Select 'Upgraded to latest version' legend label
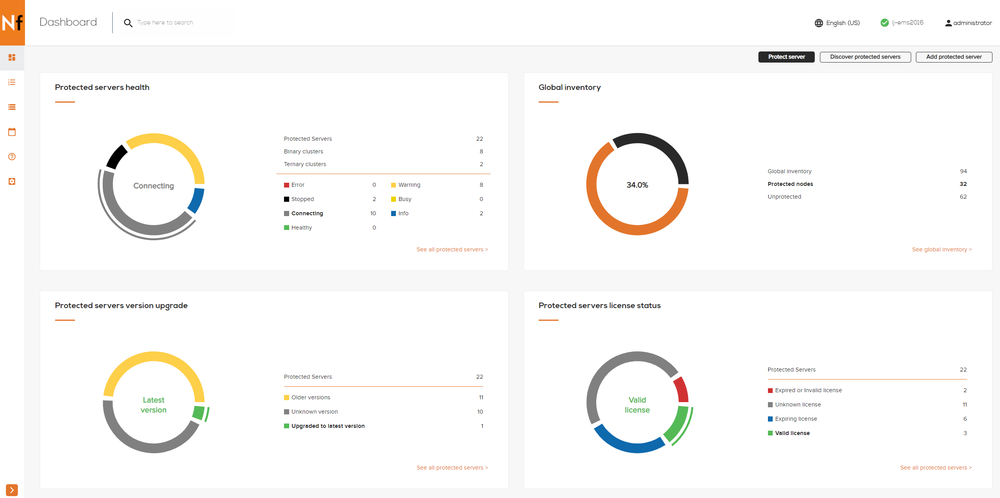 click(x=328, y=426)
